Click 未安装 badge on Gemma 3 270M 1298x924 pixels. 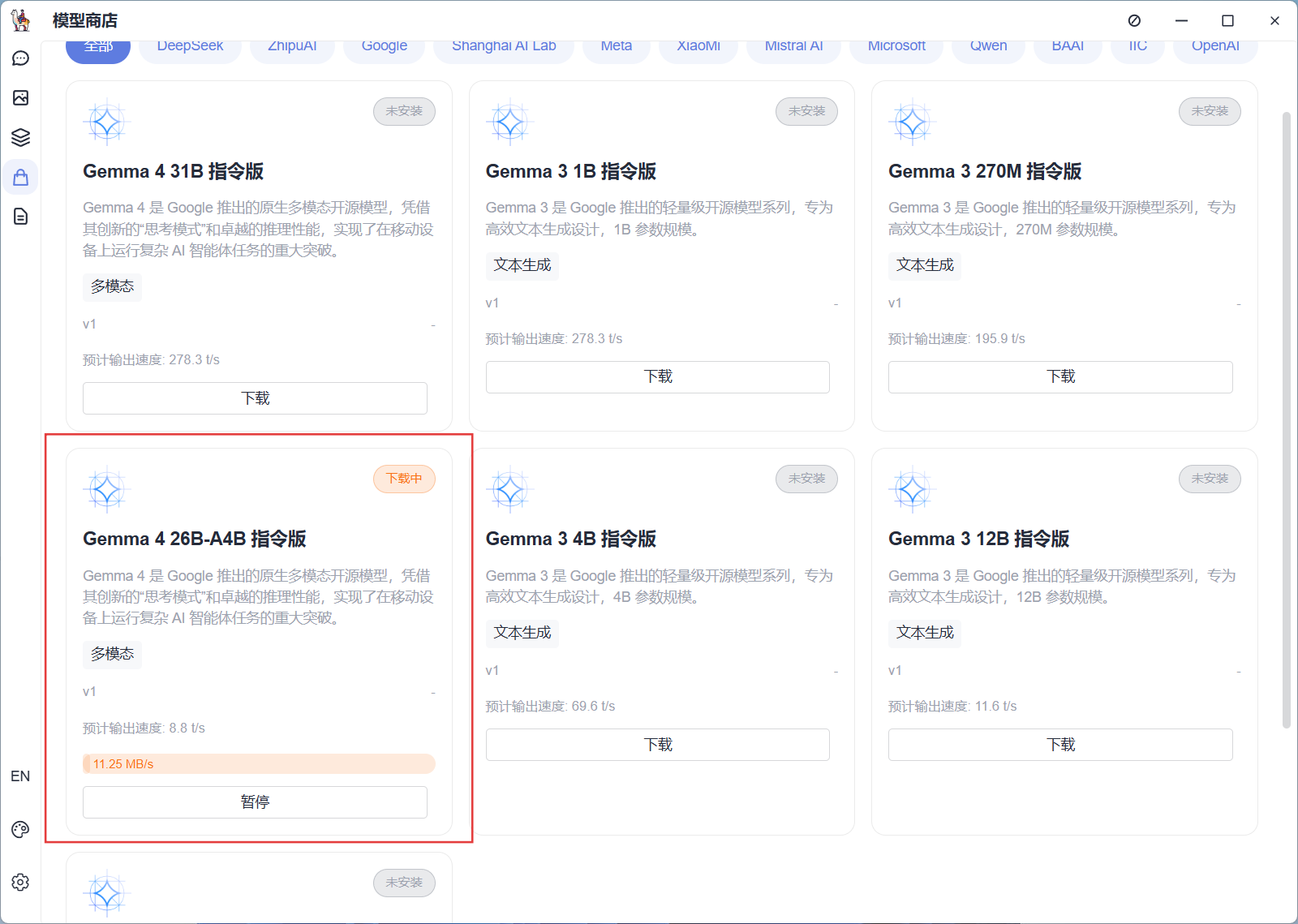(x=1210, y=111)
